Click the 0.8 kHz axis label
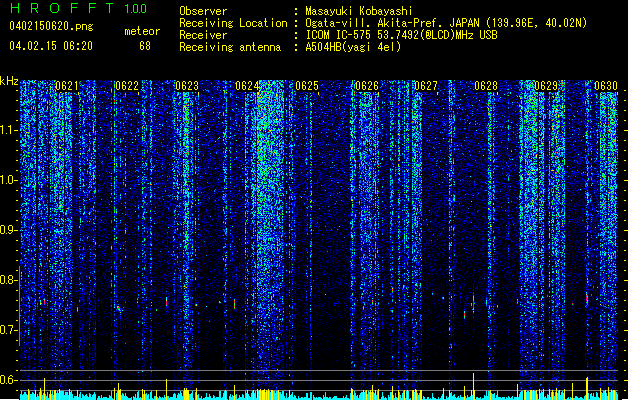This screenshot has width=629, height=400. pos(9,280)
